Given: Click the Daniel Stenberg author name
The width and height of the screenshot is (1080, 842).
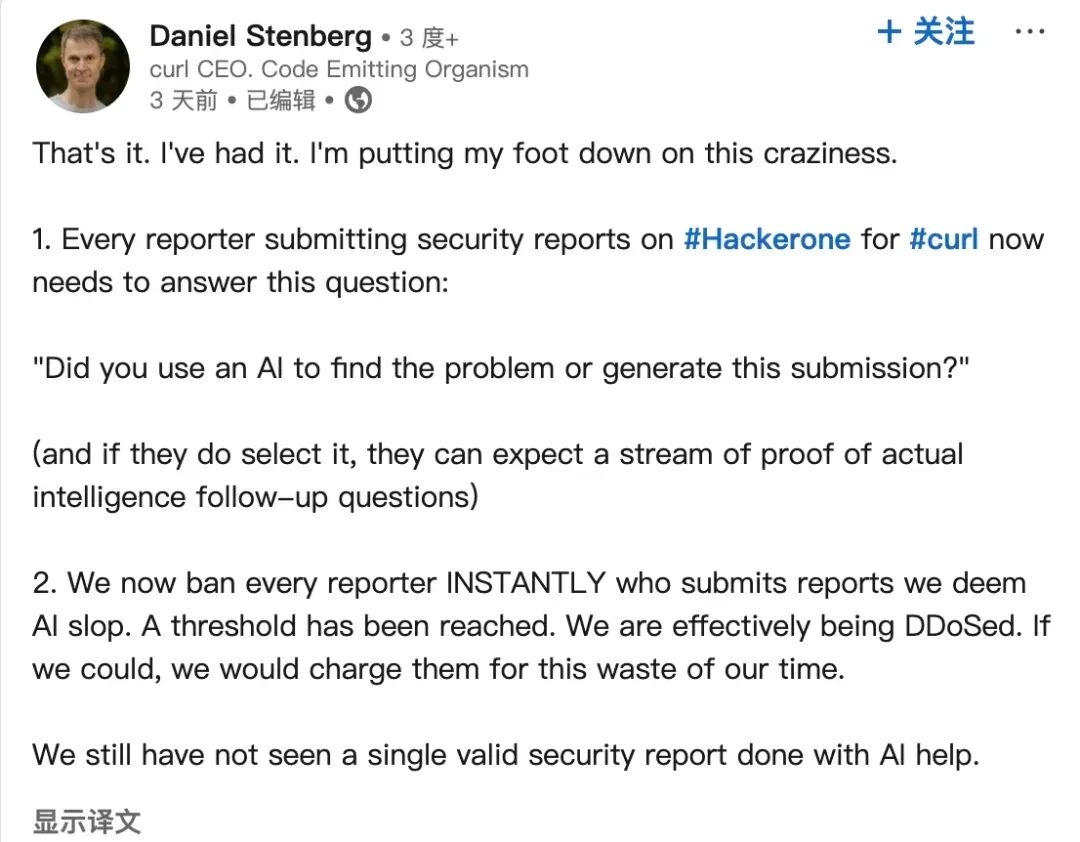Looking at the screenshot, I should (x=260, y=36).
